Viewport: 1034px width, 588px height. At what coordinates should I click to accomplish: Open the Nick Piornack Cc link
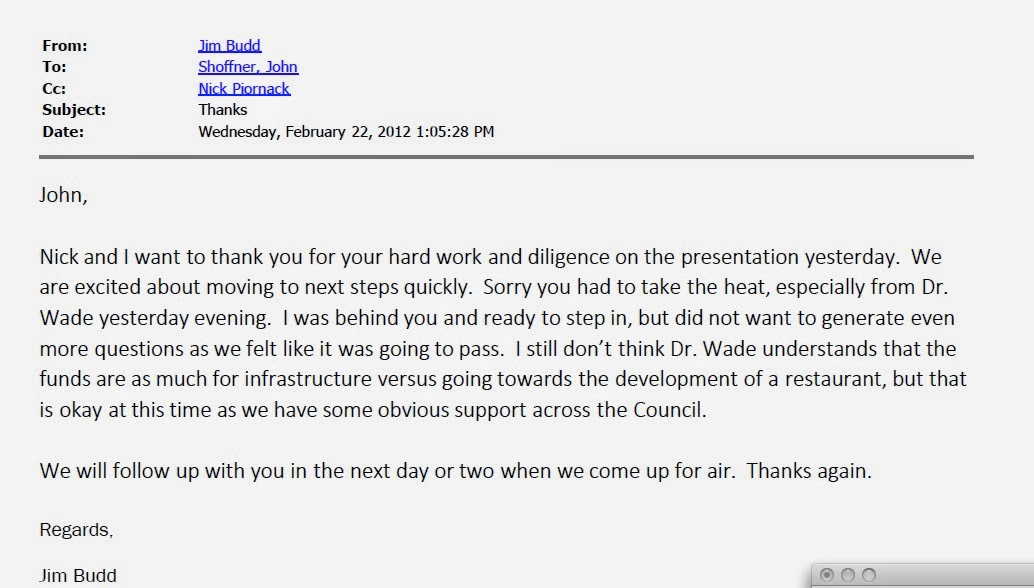244,88
